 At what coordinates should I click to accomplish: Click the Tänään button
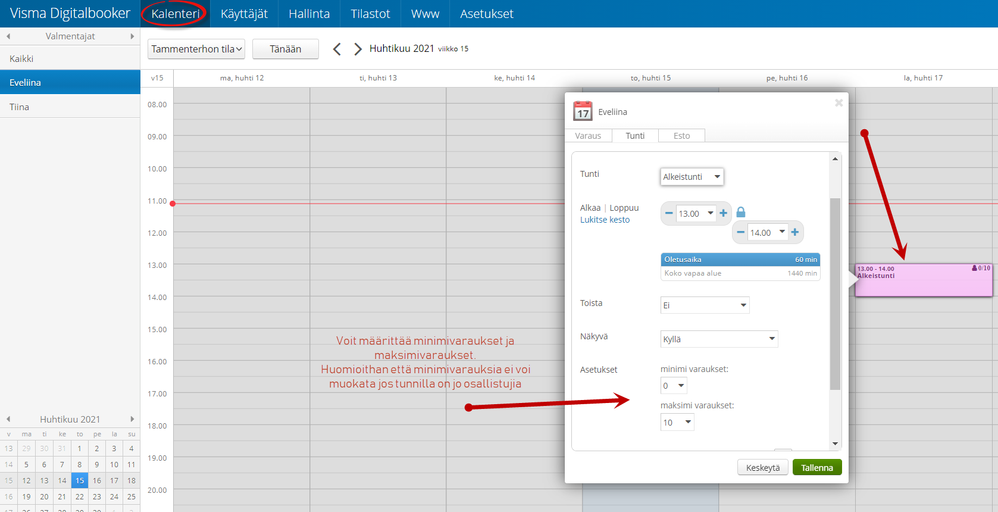point(285,48)
